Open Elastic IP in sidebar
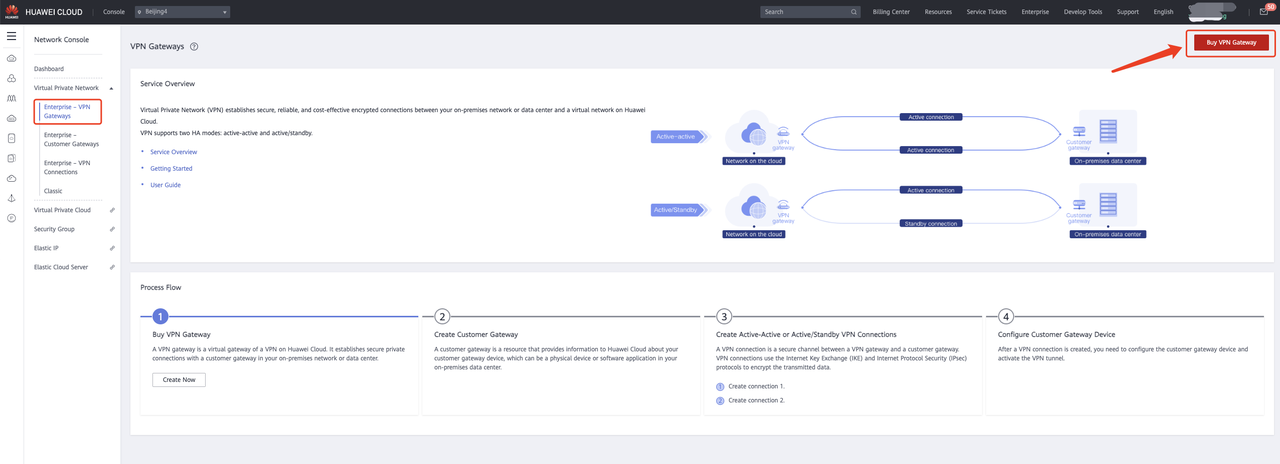1280x464 pixels. (x=46, y=248)
